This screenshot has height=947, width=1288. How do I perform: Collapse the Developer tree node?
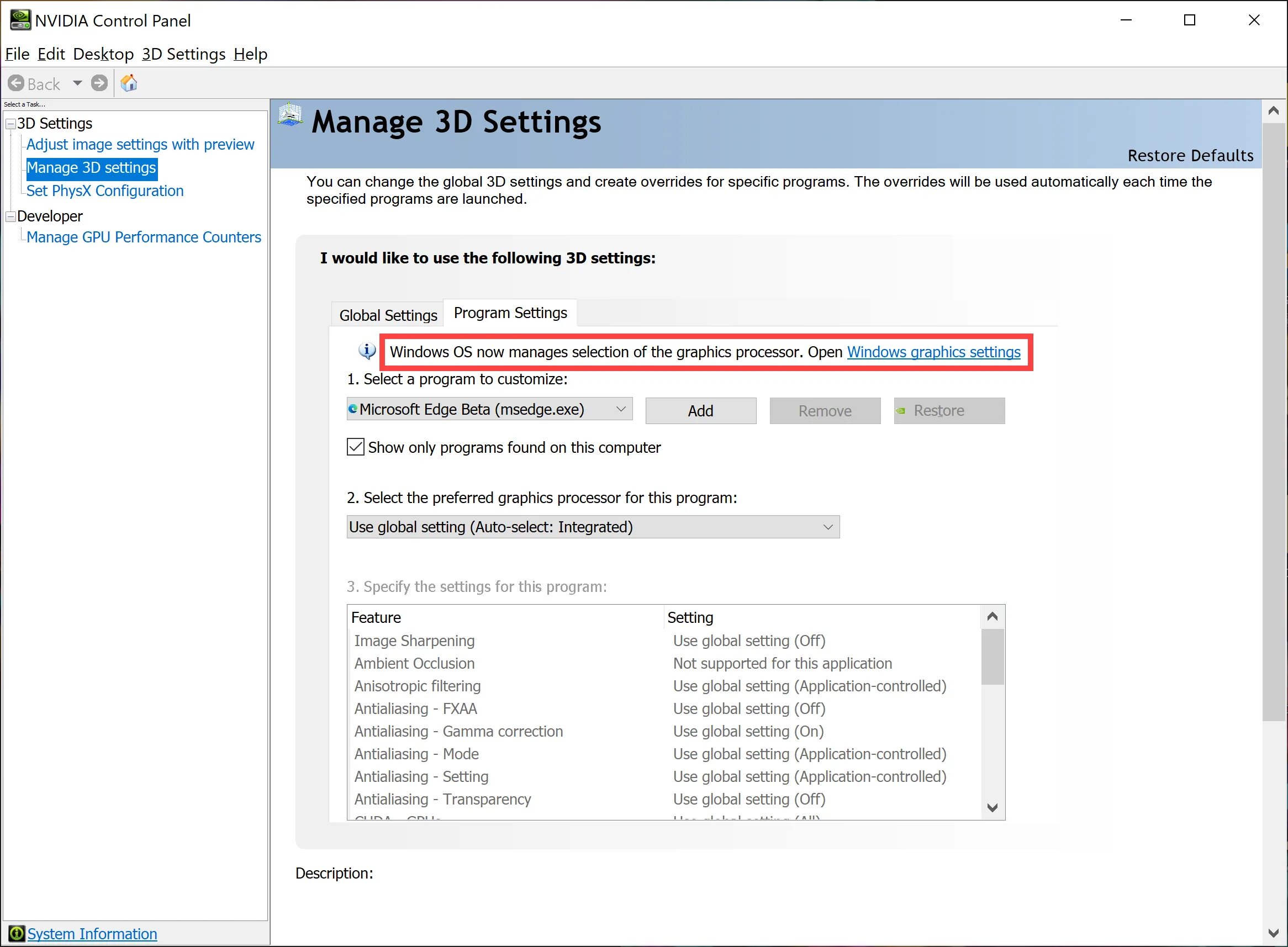click(10, 216)
